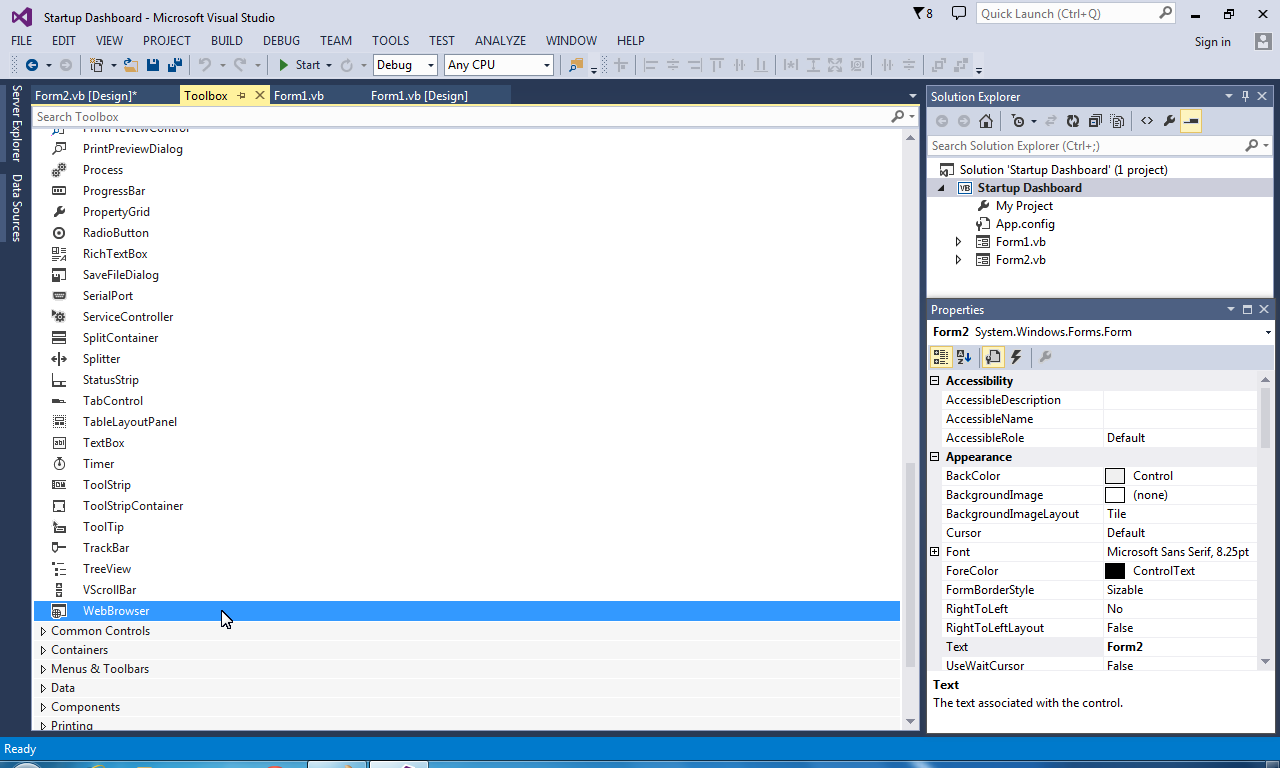Click the Alphabetical sort icon in Properties

click(x=963, y=357)
